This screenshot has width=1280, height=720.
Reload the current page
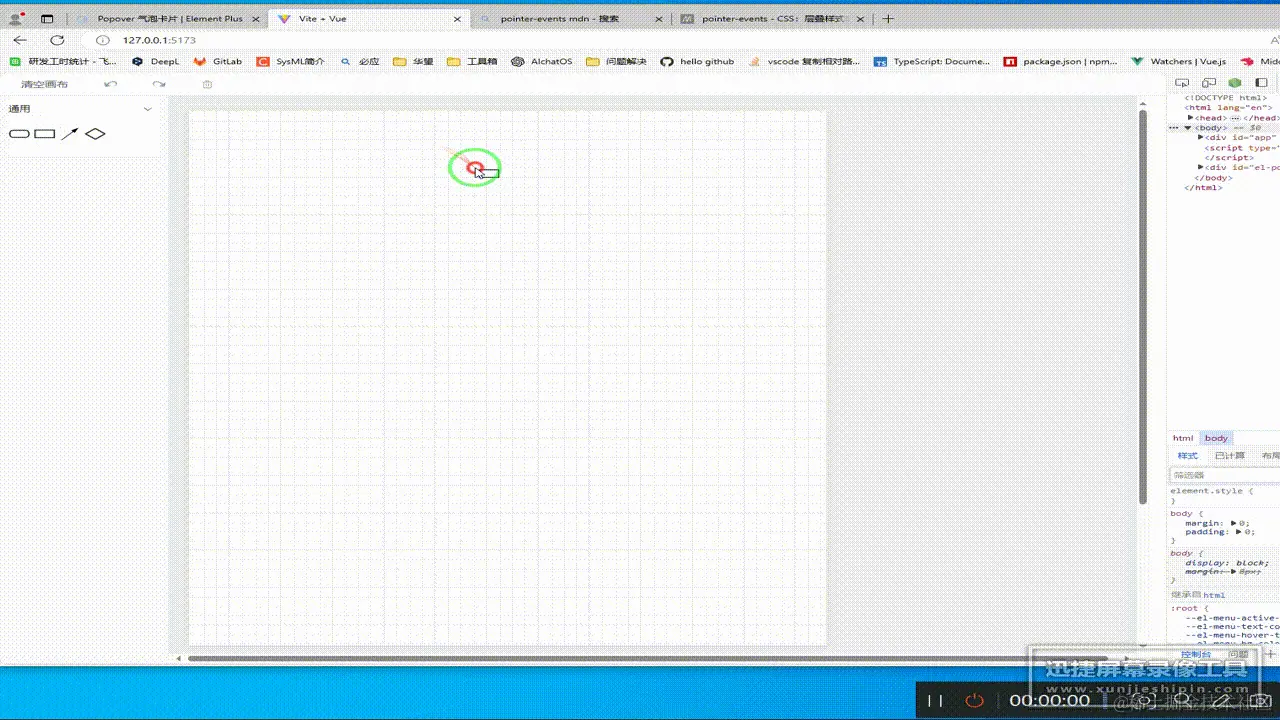[x=57, y=40]
